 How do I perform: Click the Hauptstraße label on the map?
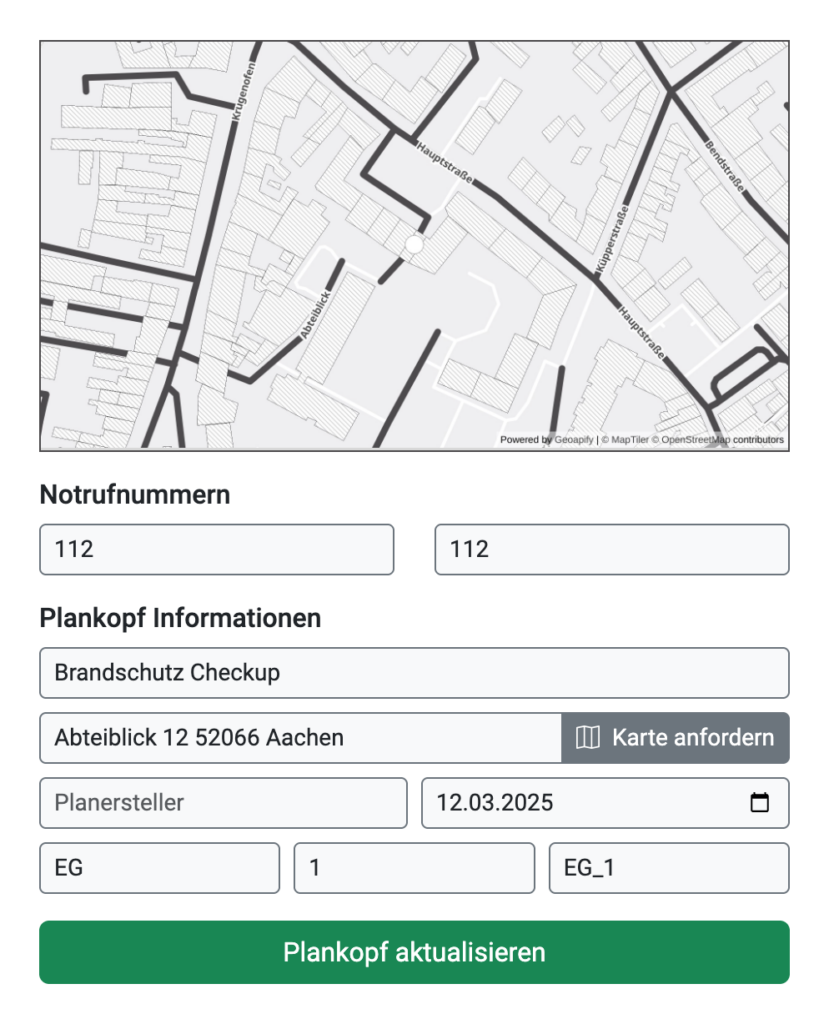(443, 162)
